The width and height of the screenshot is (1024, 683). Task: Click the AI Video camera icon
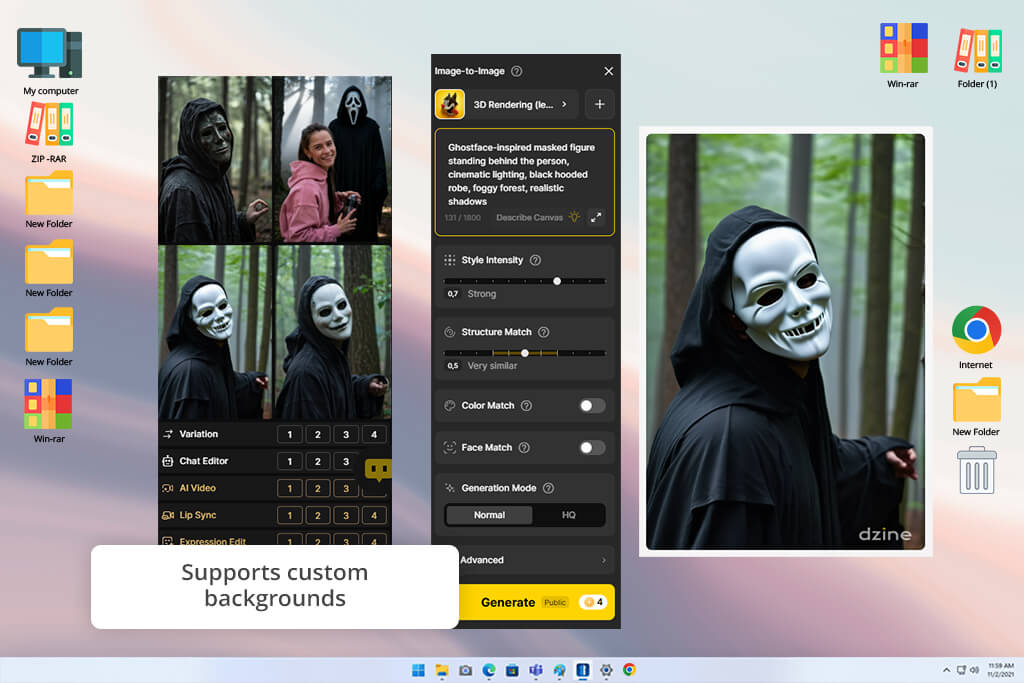pyautogui.click(x=168, y=488)
